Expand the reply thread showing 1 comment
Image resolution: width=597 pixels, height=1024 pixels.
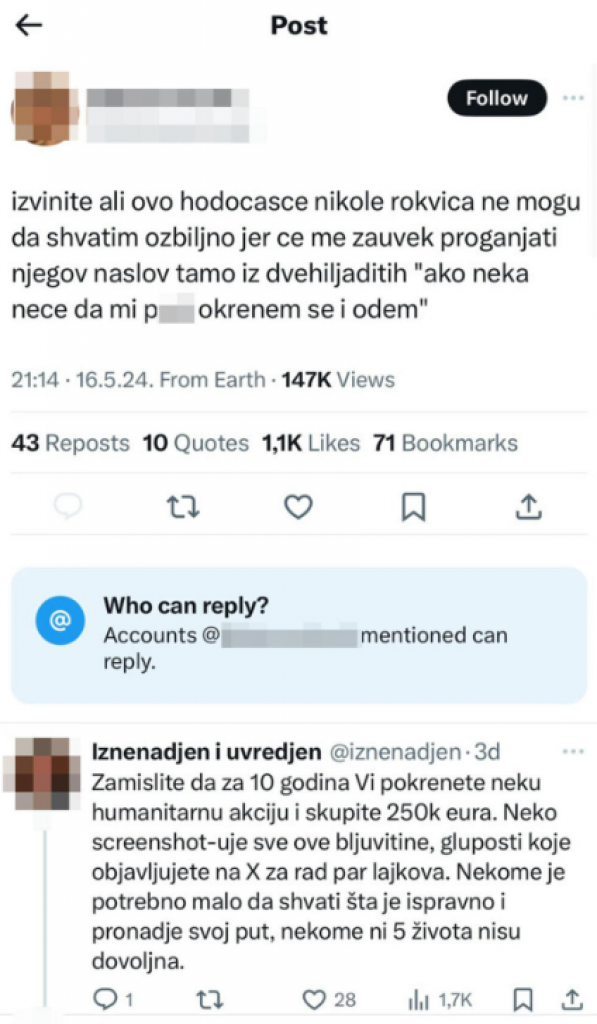[x=107, y=998]
